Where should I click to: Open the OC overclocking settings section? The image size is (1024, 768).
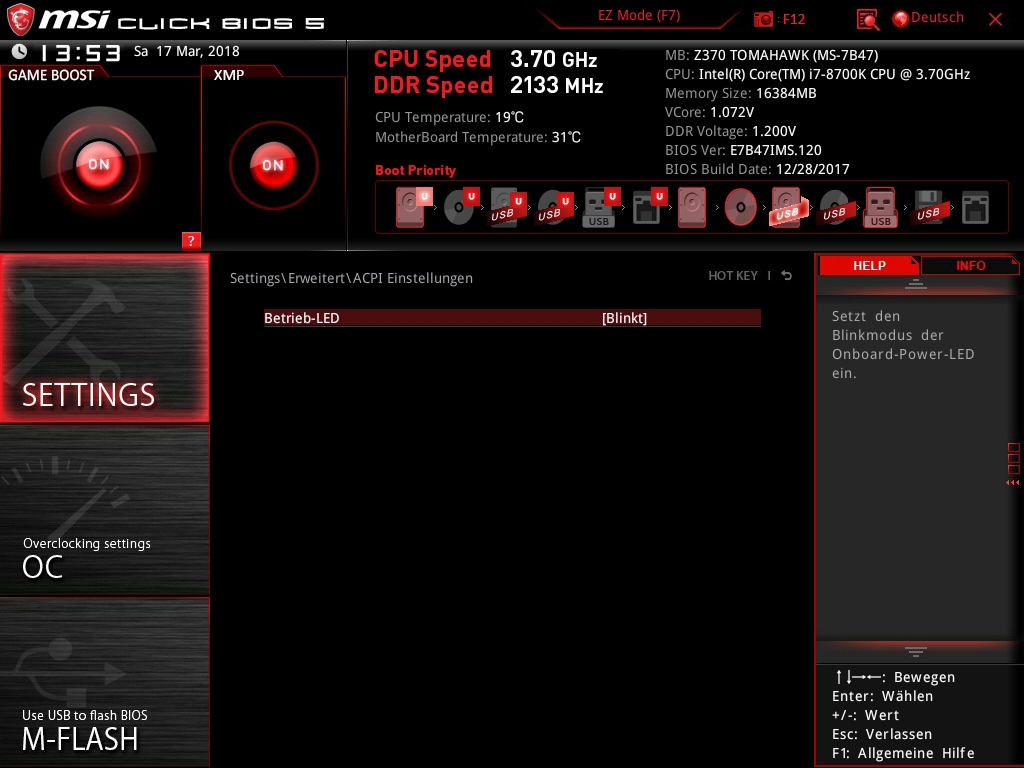click(104, 511)
